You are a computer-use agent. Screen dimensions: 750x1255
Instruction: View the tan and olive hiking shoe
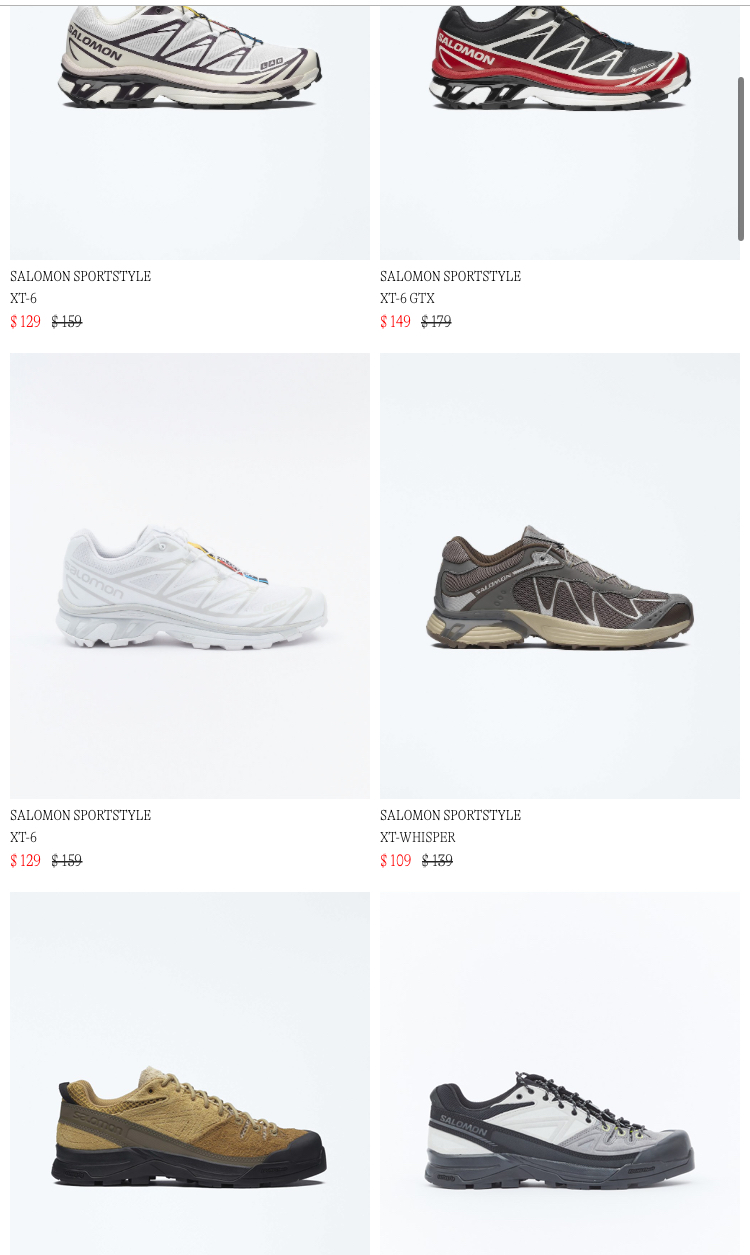pos(190,1073)
